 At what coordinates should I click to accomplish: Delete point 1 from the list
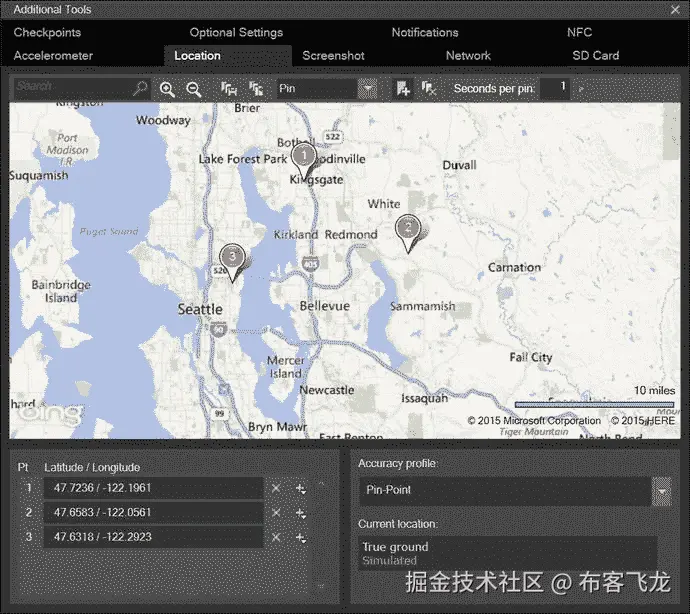[x=276, y=488]
